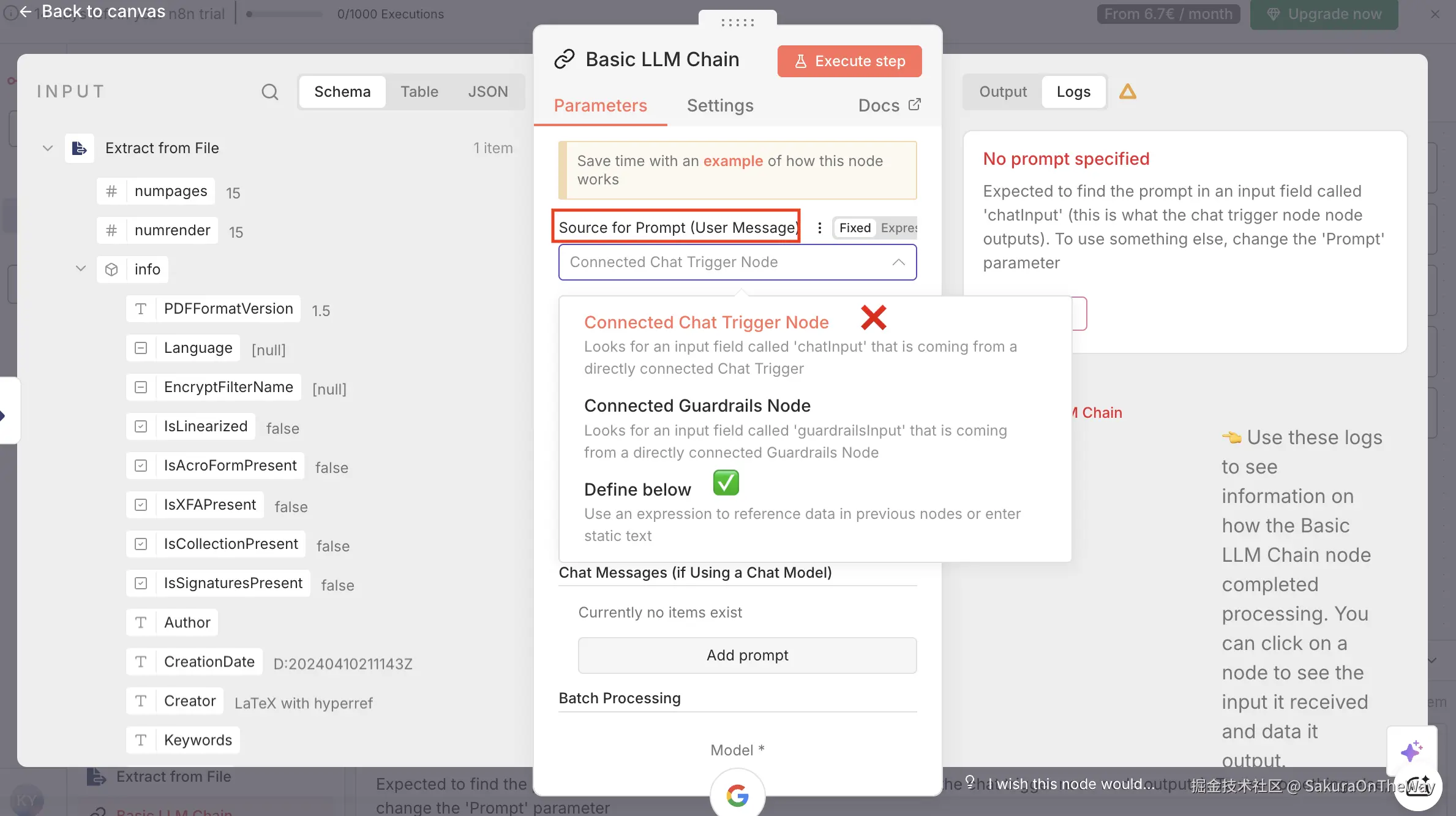Switch input view to Table
This screenshot has height=816, width=1456.
[419, 92]
